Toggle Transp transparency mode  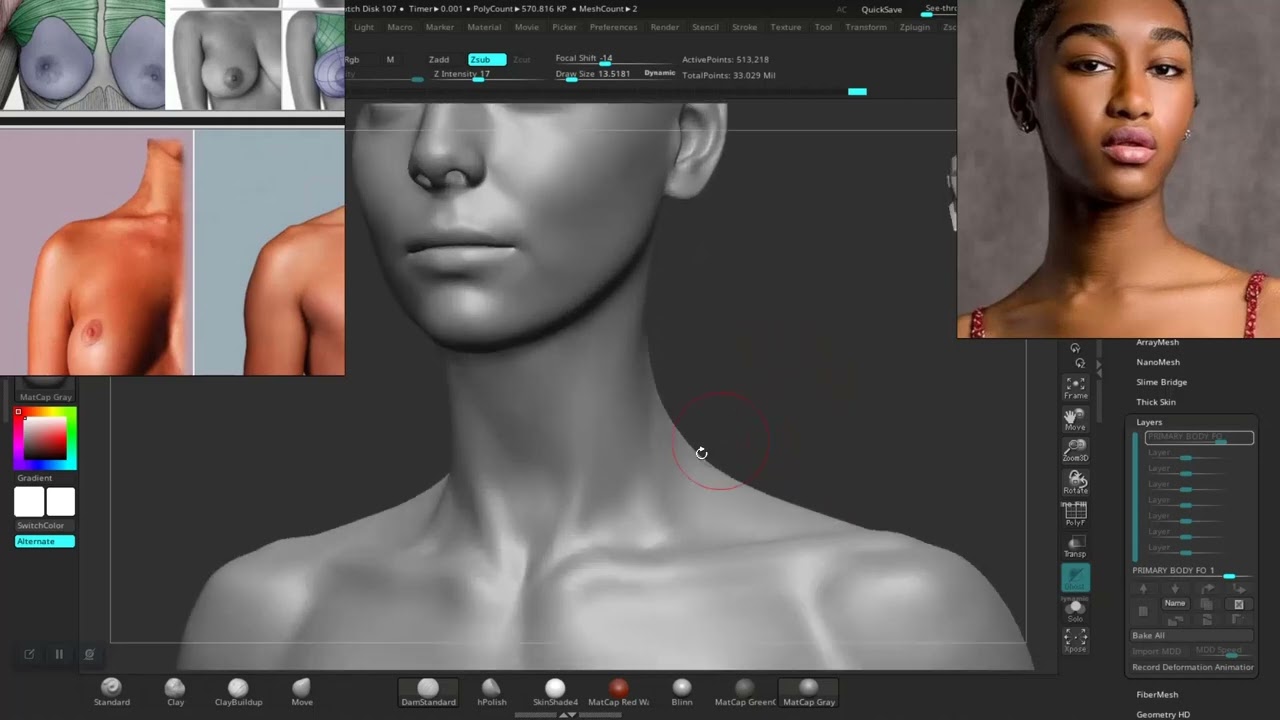(x=1075, y=546)
